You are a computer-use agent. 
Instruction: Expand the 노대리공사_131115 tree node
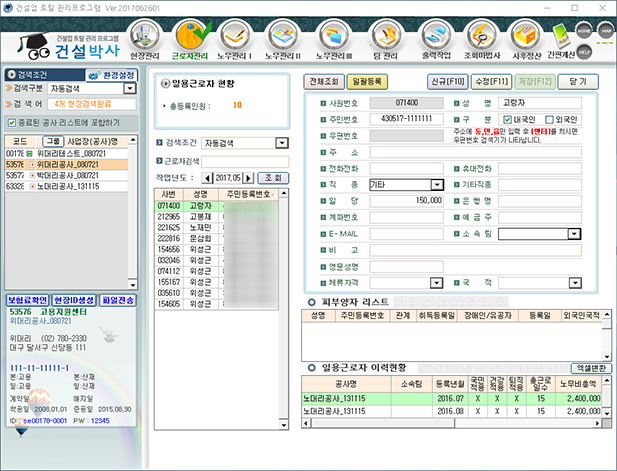pyautogui.click(x=32, y=187)
